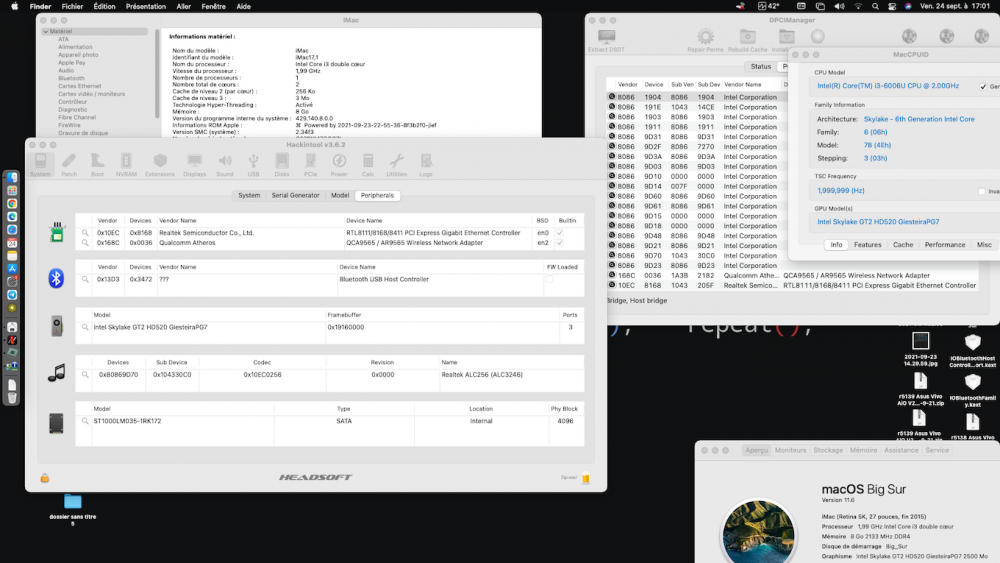Click the magnifier beside Bluetooth USB Host Controller
The height and width of the screenshot is (563, 1000).
[85, 279]
